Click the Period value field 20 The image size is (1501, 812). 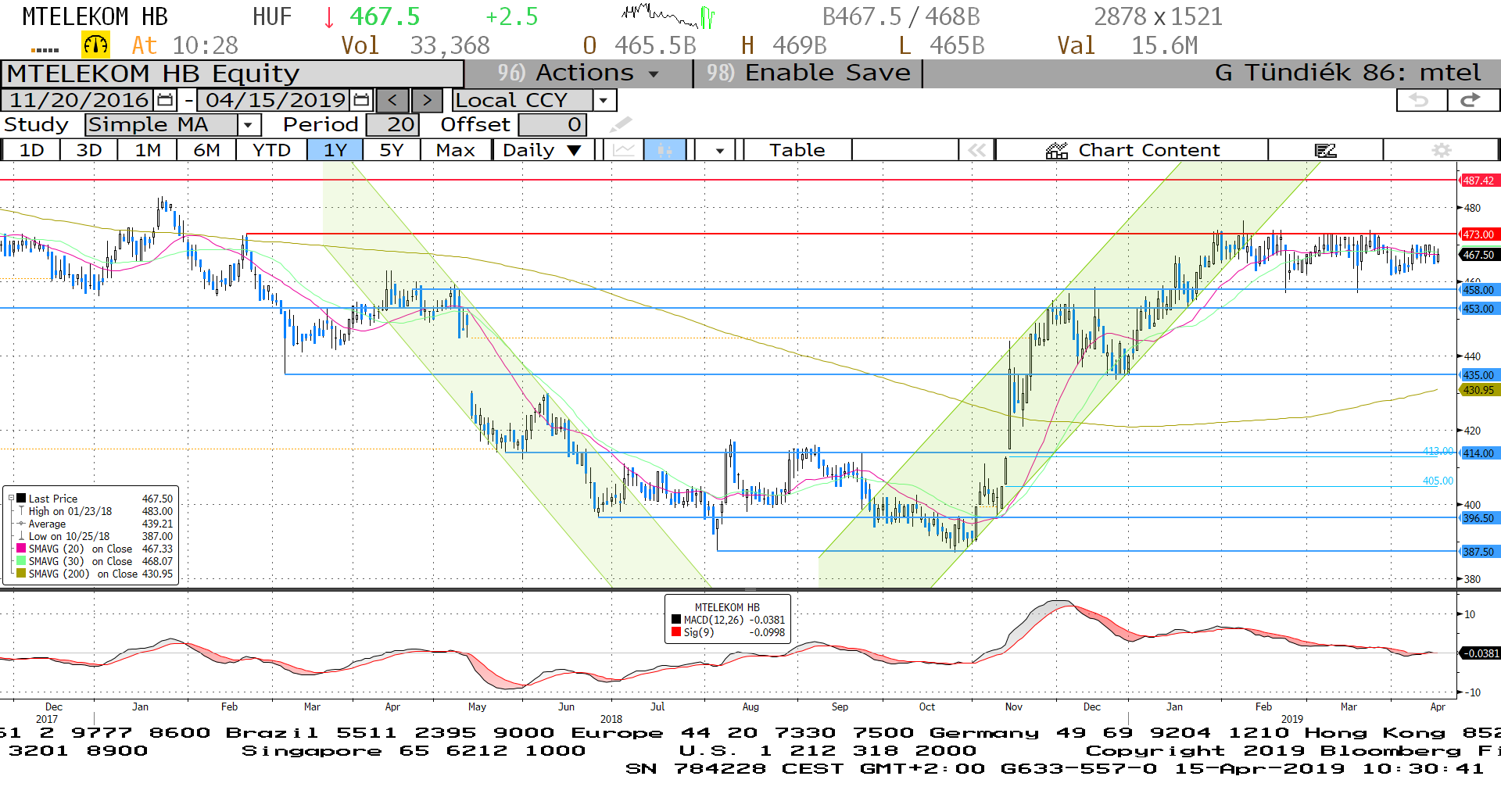click(x=393, y=124)
